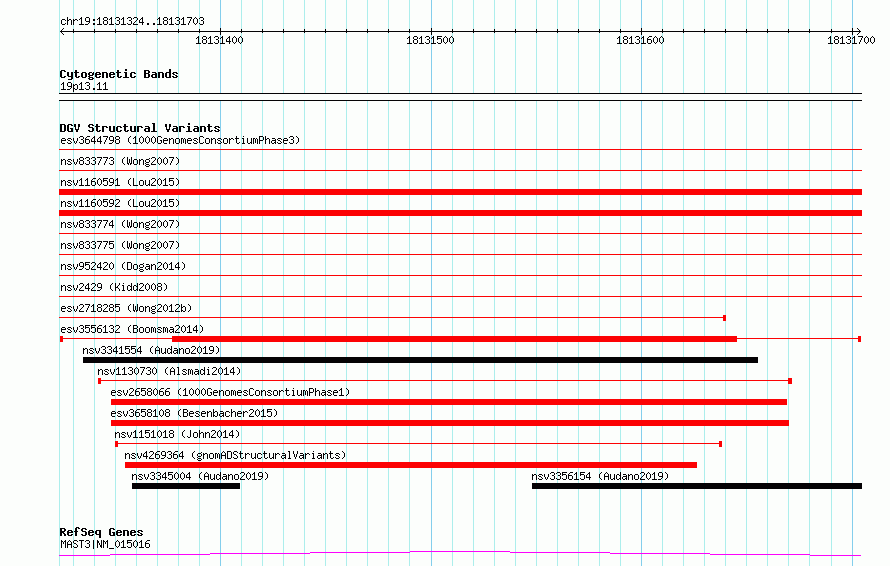Open variant nsv1130730 (Alsmadi2014) label
This screenshot has height=566, width=890.
(x=169, y=371)
